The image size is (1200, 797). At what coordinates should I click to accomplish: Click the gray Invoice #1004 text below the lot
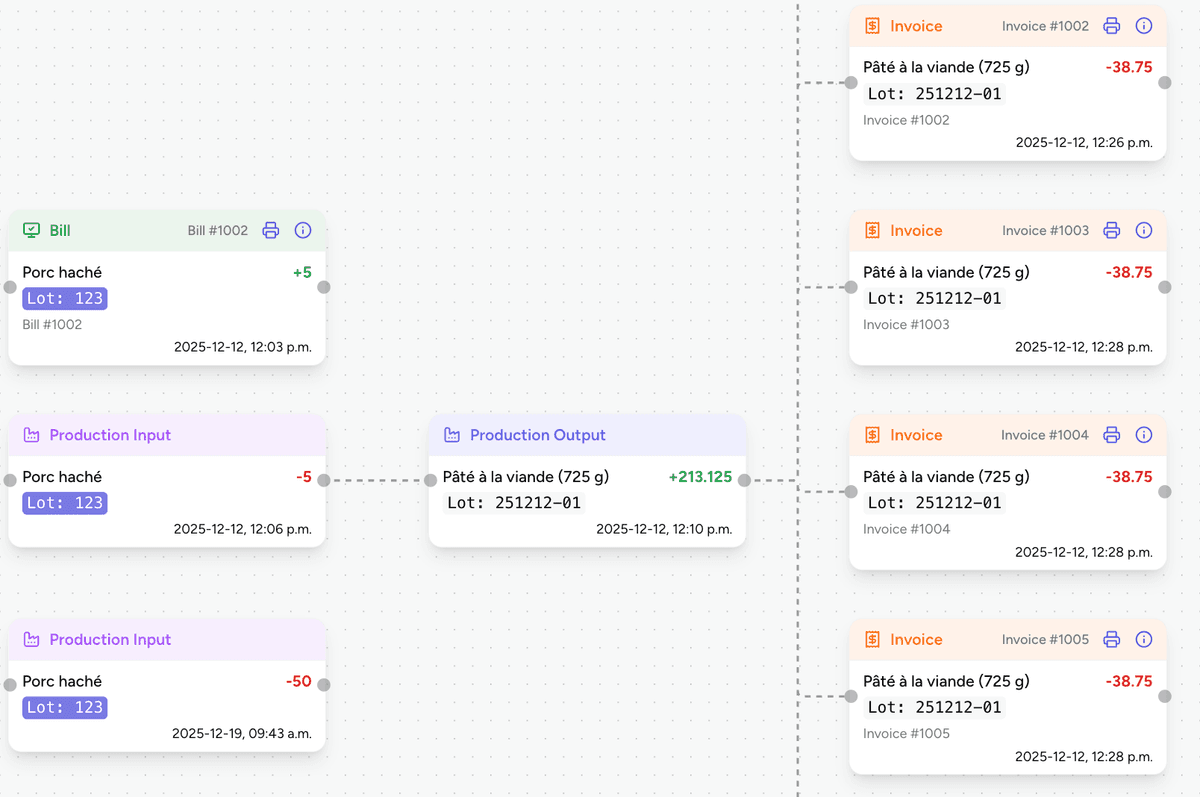point(907,529)
